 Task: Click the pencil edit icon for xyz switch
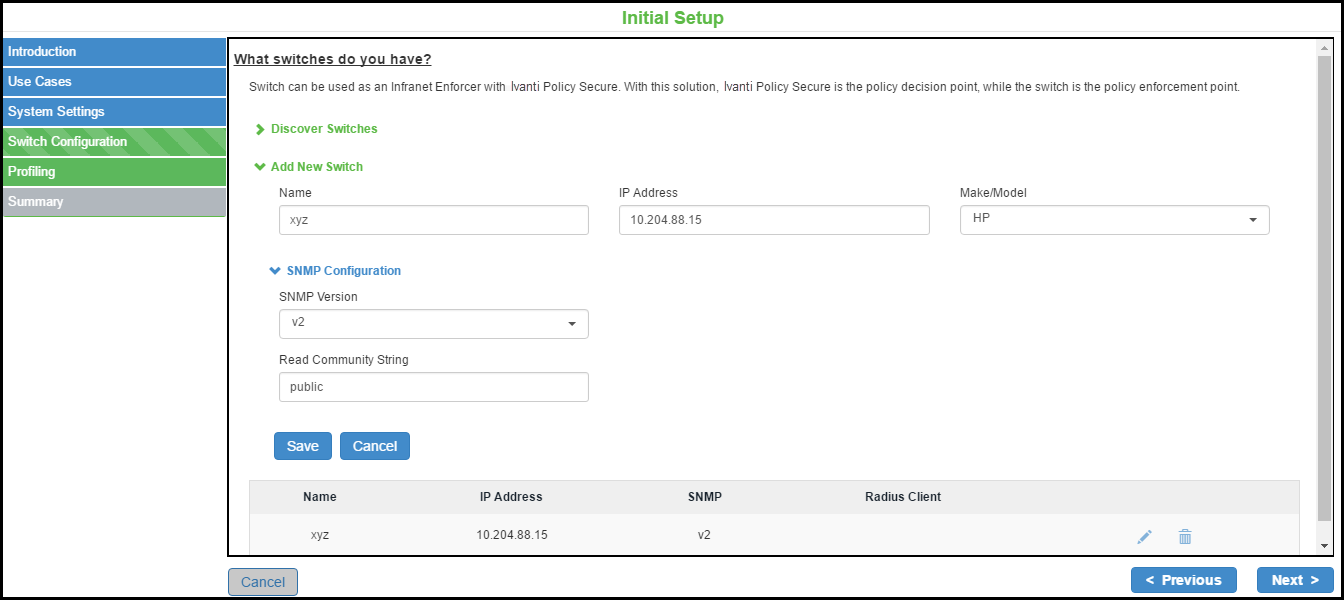click(x=1144, y=537)
